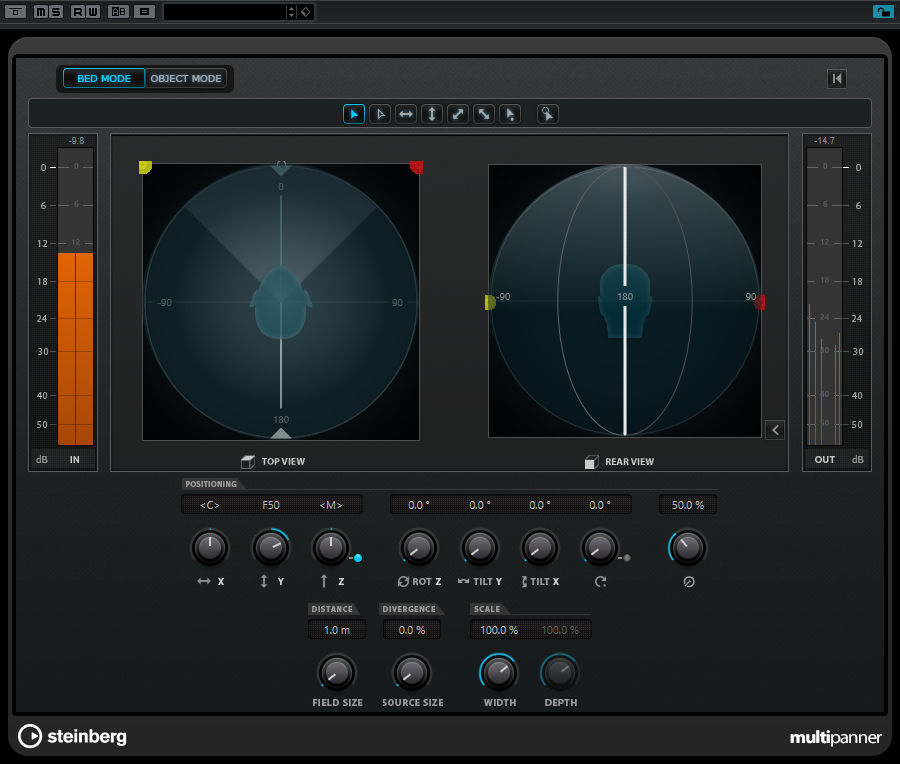Click red right handle in rear view
900x764 pixels.
pos(760,302)
